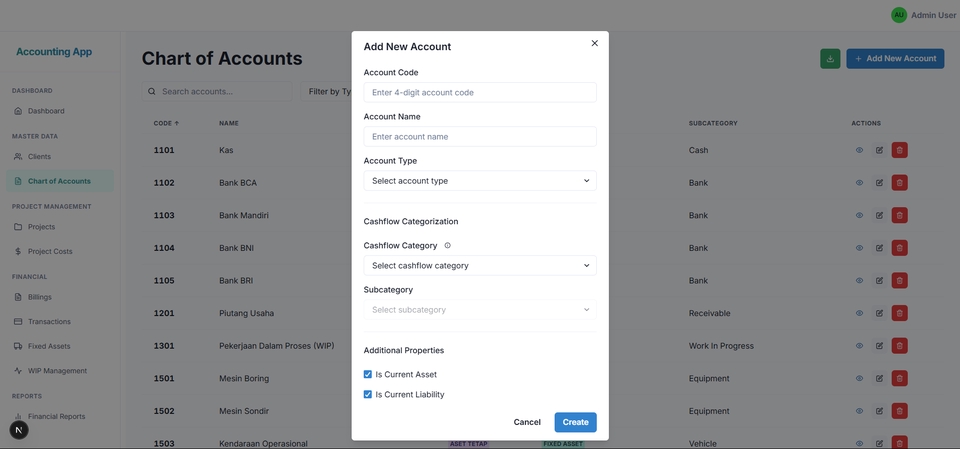This screenshot has width=960, height=449.
Task: Open the Filter by Type dropdown
Action: point(326,92)
